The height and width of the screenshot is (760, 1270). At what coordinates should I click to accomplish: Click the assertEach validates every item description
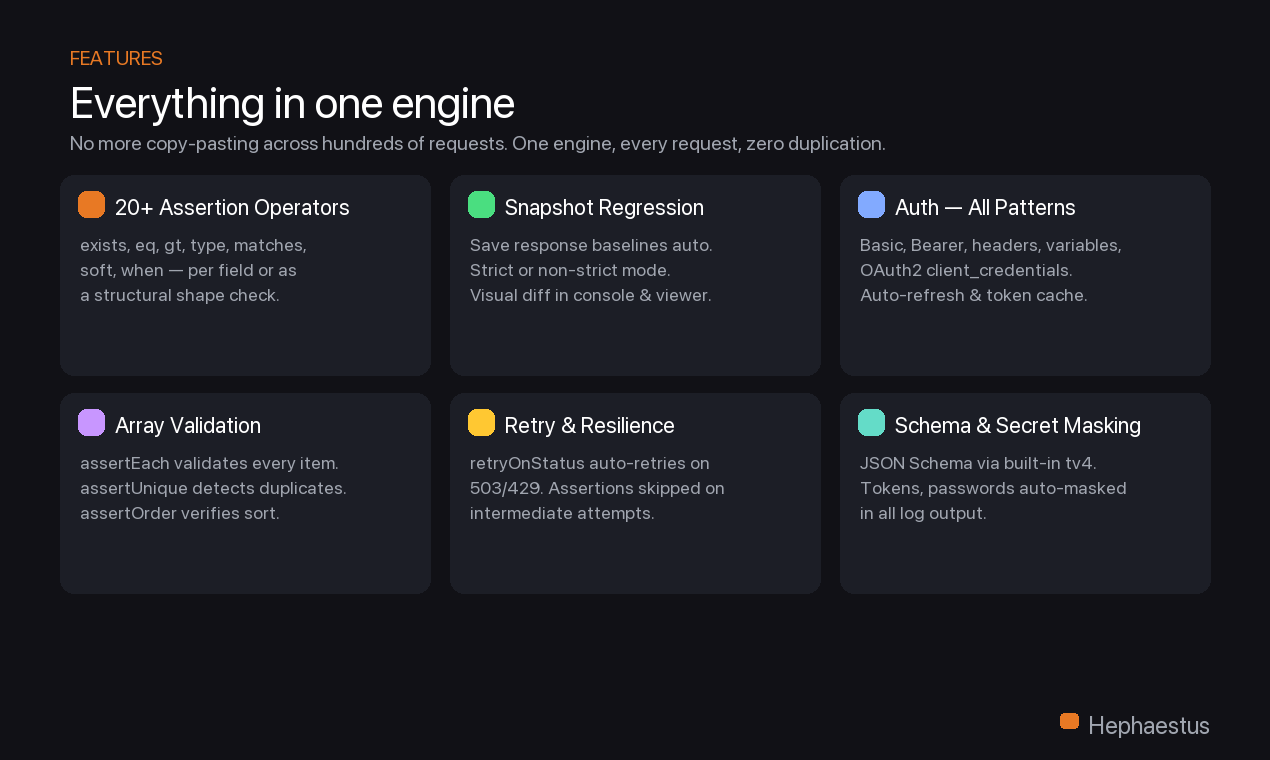(x=209, y=464)
